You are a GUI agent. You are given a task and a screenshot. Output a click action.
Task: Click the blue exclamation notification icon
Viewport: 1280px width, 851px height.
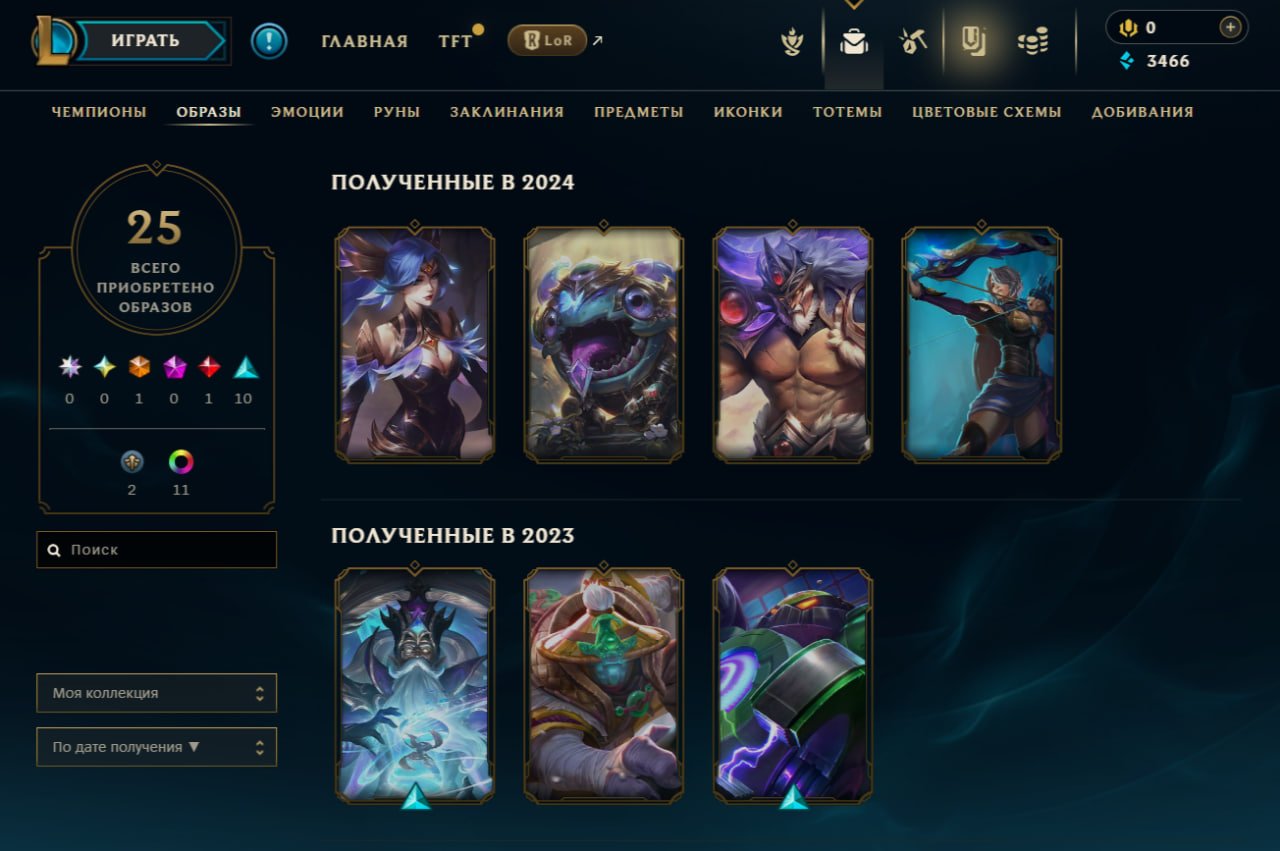tap(269, 41)
